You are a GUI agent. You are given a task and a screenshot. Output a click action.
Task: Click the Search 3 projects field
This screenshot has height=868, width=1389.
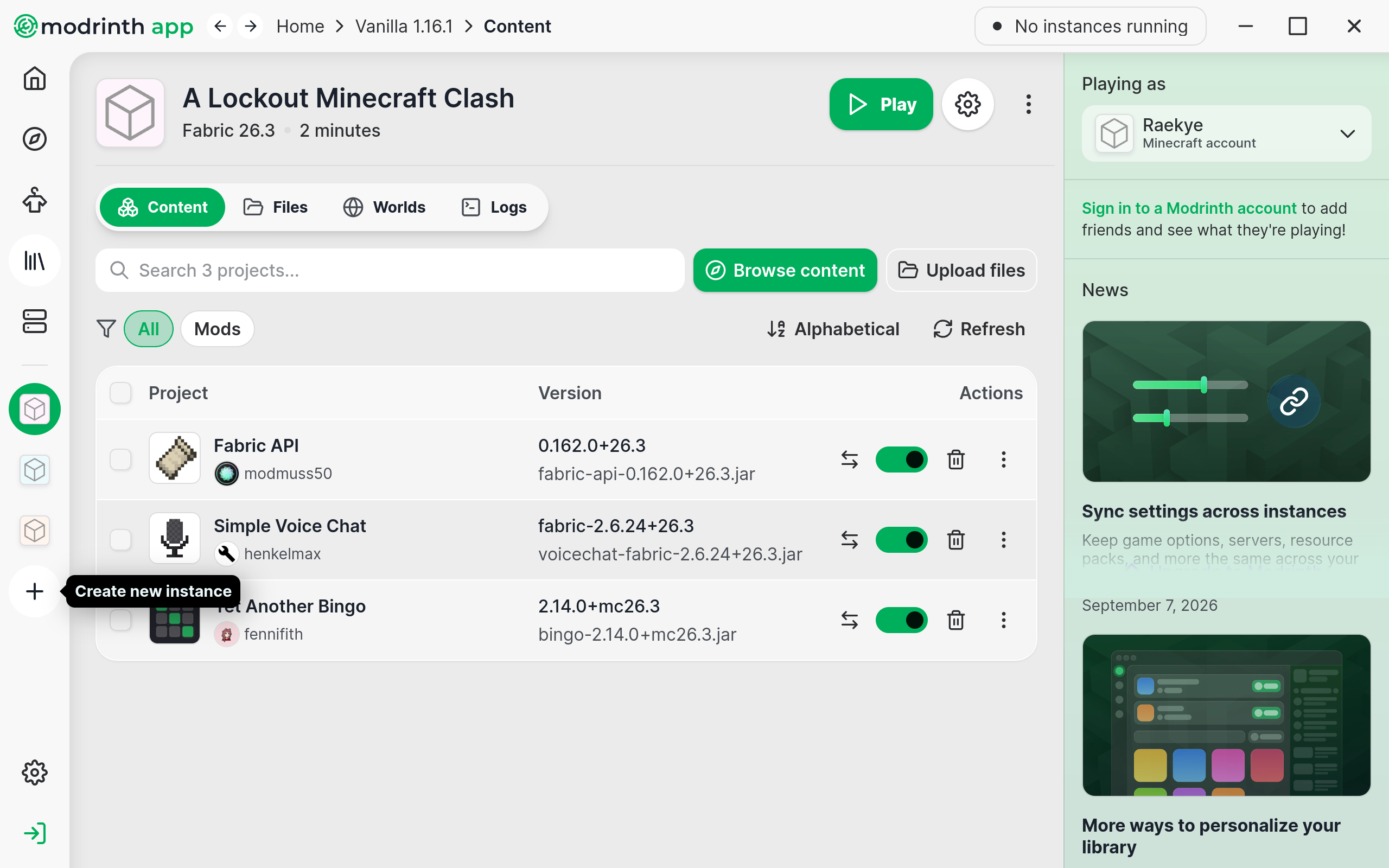(x=390, y=270)
